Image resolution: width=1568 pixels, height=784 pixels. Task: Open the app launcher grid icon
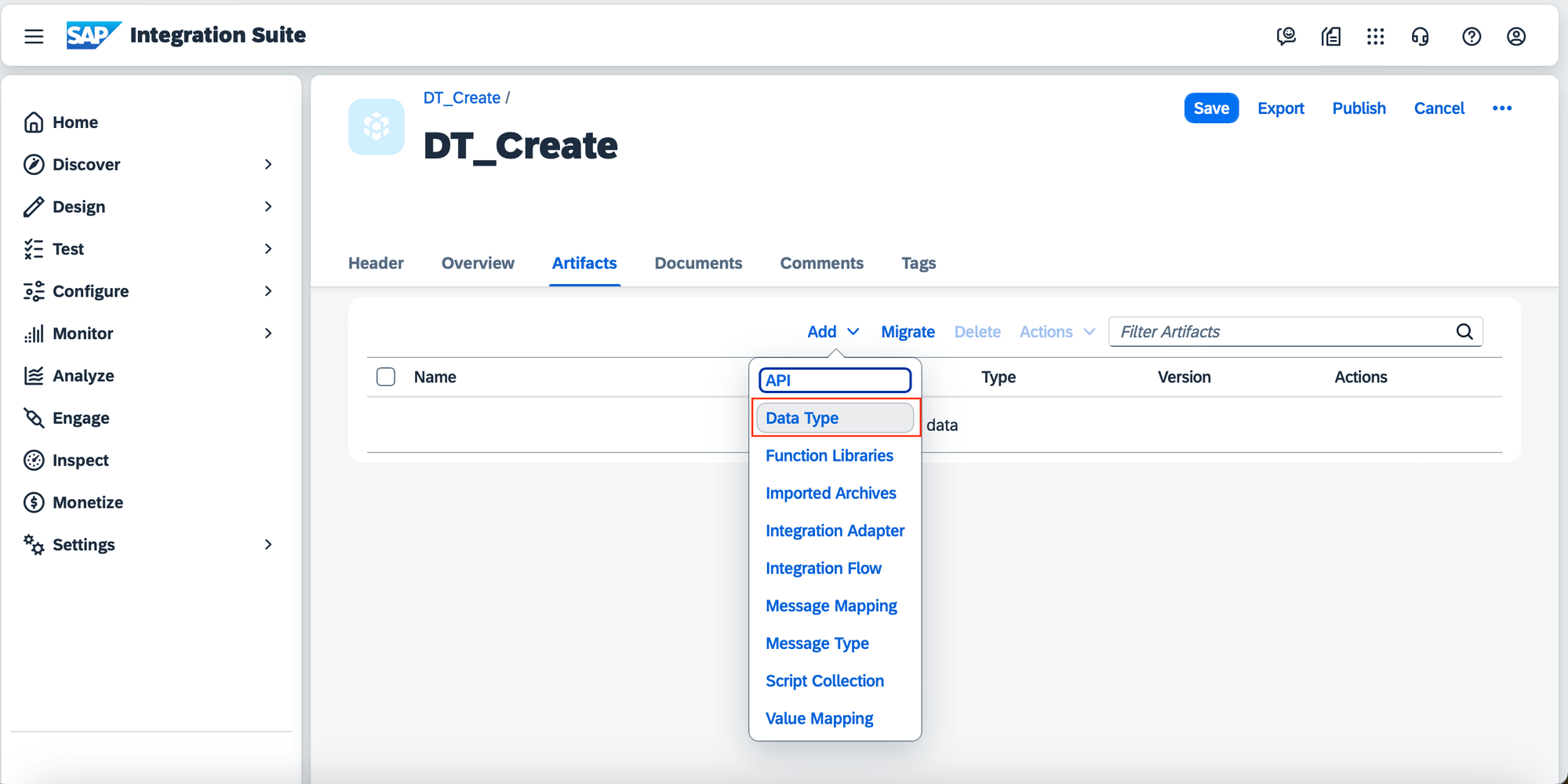(x=1375, y=36)
